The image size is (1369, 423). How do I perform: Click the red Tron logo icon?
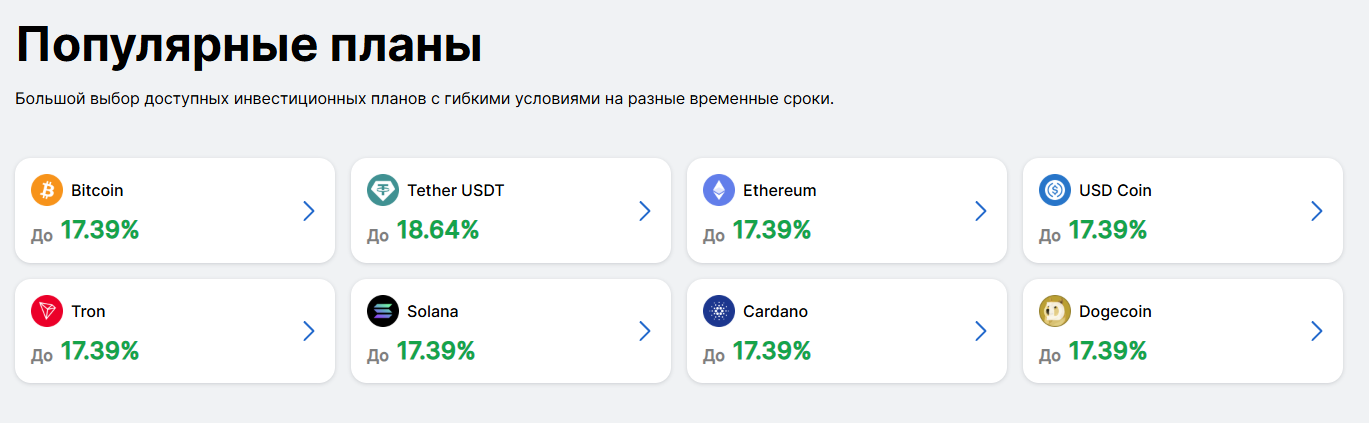[x=47, y=311]
